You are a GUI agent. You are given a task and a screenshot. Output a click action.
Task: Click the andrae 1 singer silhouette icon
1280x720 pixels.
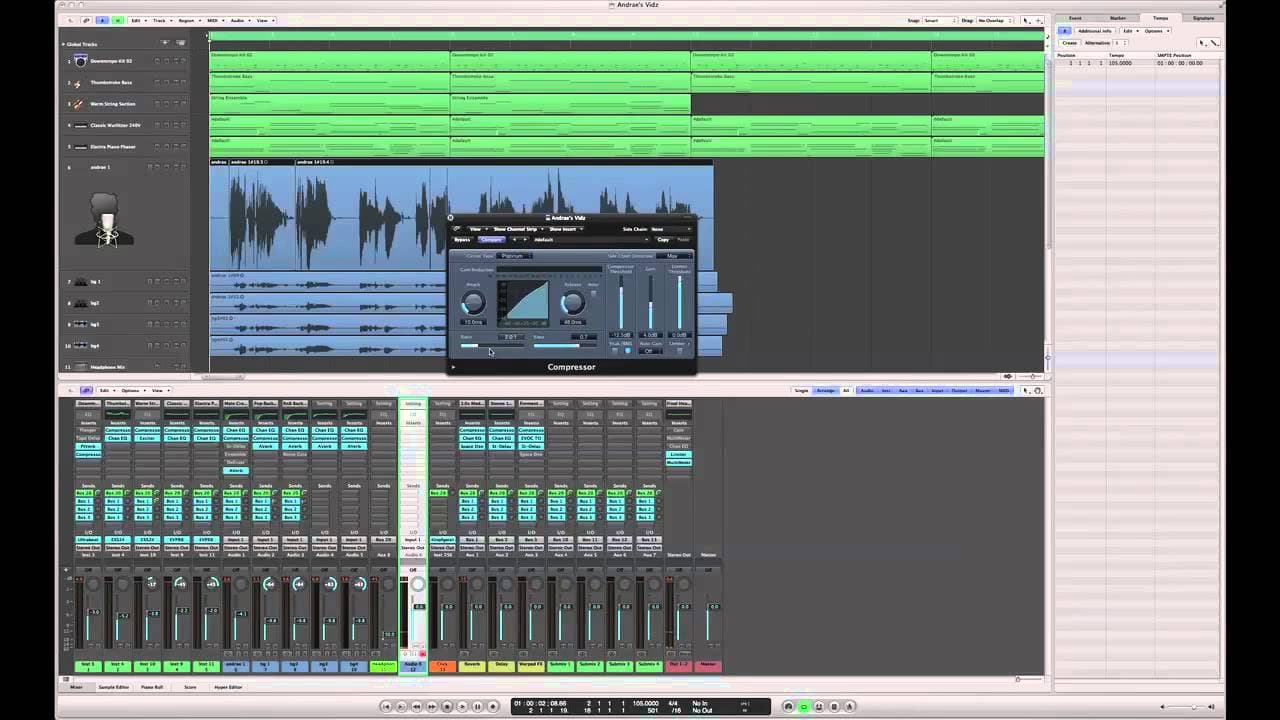tap(104, 218)
